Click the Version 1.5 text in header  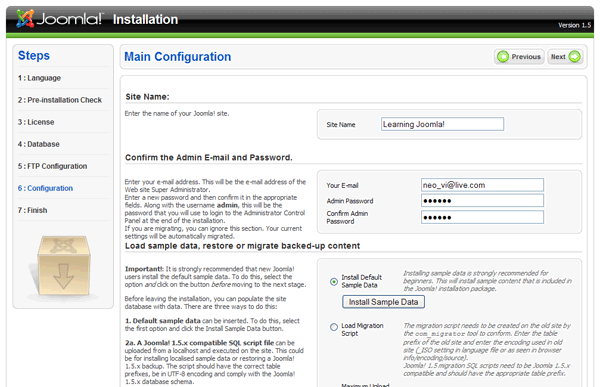point(574,25)
